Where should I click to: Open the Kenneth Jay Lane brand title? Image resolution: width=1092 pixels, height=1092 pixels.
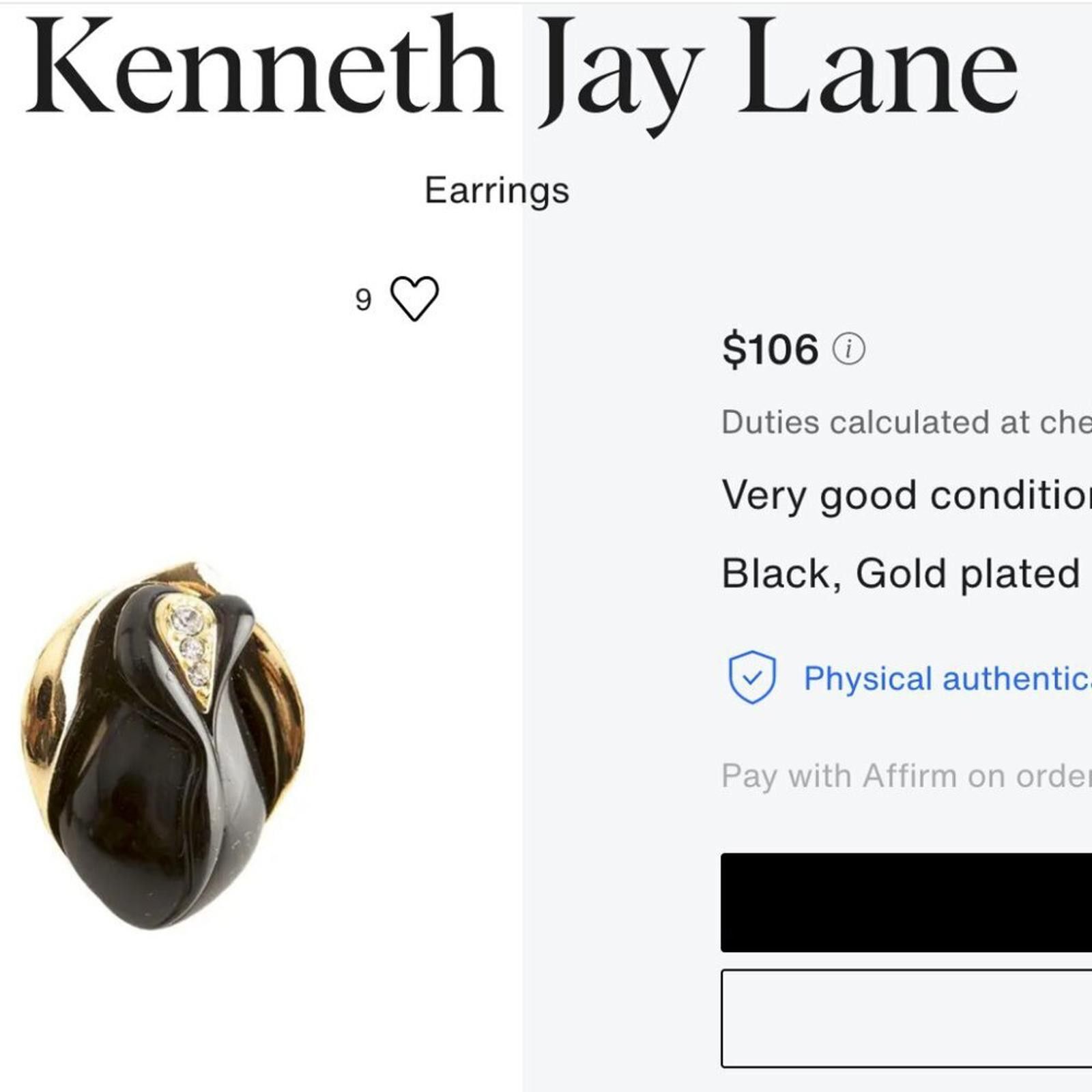[x=522, y=72]
